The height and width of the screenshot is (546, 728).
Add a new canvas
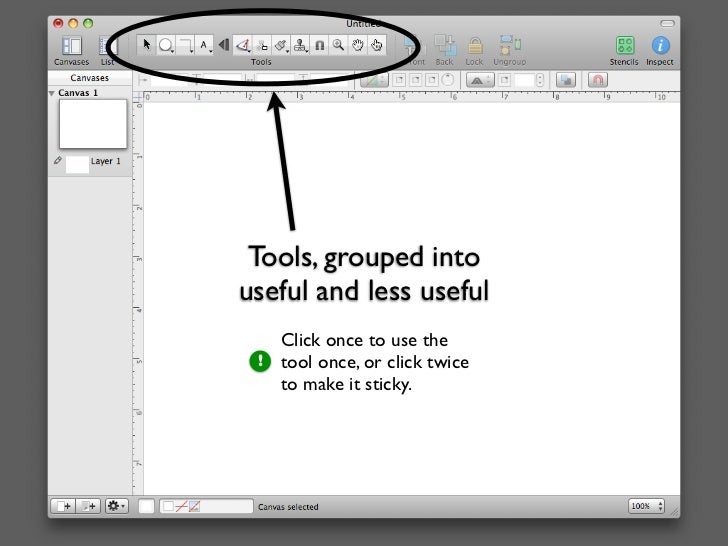click(63, 506)
